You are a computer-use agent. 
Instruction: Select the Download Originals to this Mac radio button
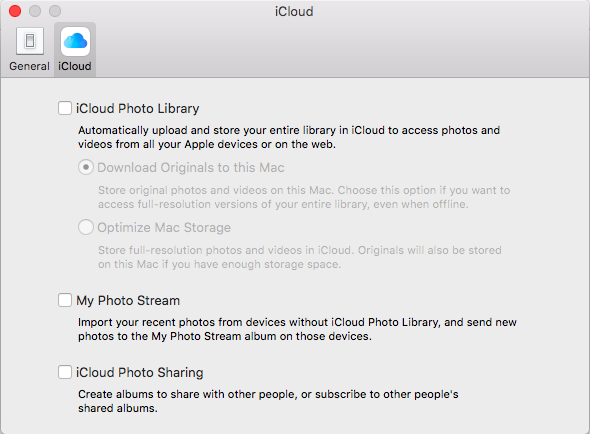[86, 167]
